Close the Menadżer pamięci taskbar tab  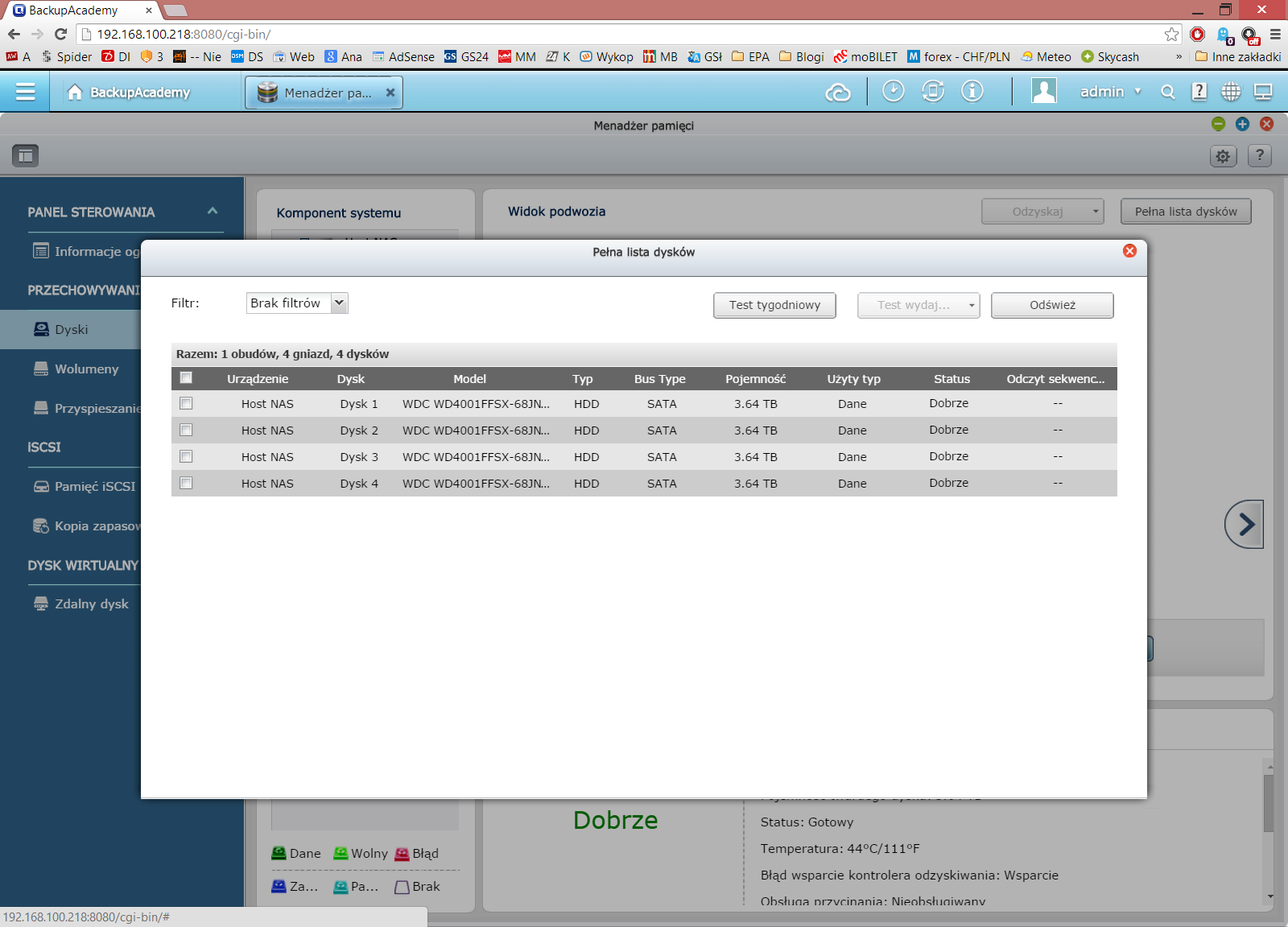tap(390, 93)
